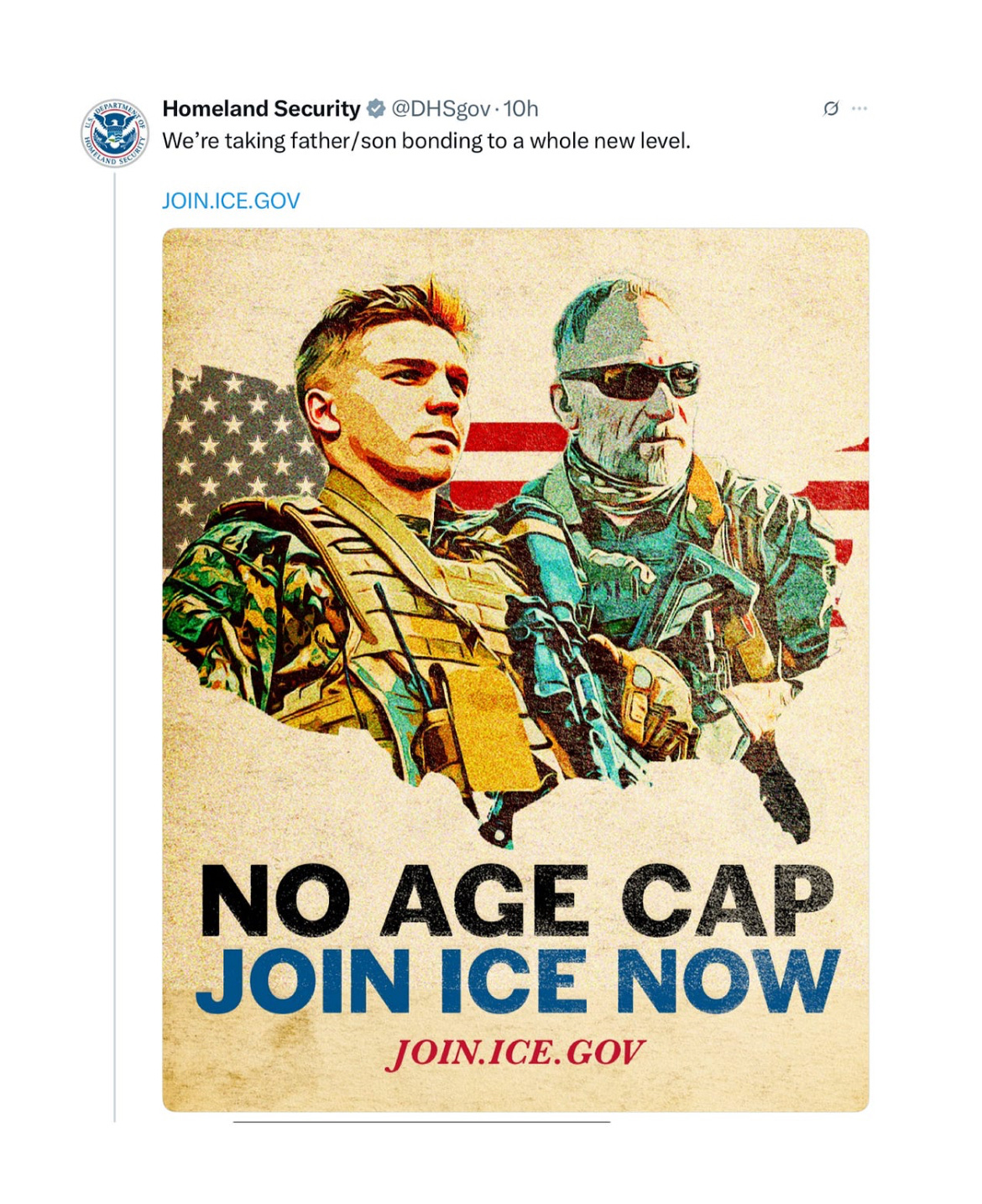The image size is (982, 1204).
Task: Open the Homeland Security profile avatar
Action: [115, 133]
